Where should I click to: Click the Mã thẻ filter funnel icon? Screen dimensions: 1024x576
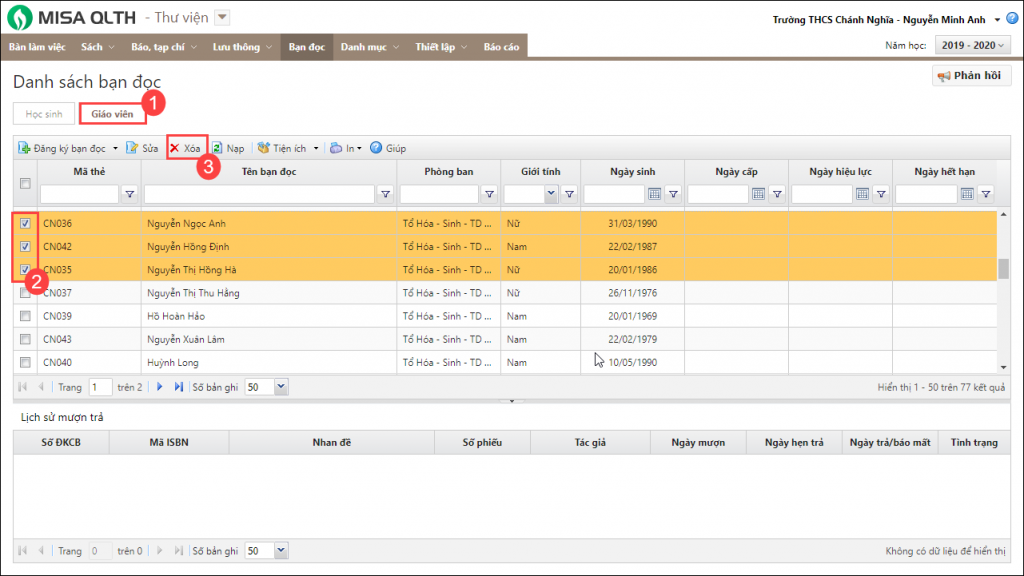point(129,194)
